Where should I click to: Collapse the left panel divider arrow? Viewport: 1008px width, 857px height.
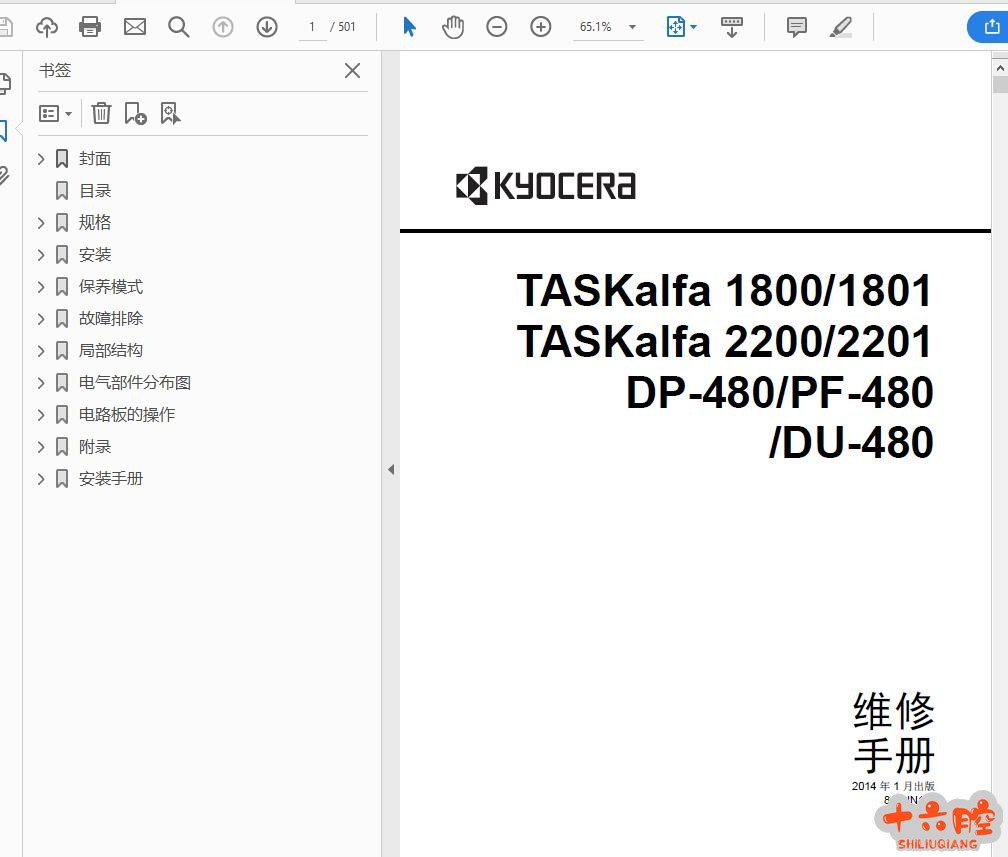[x=391, y=469]
